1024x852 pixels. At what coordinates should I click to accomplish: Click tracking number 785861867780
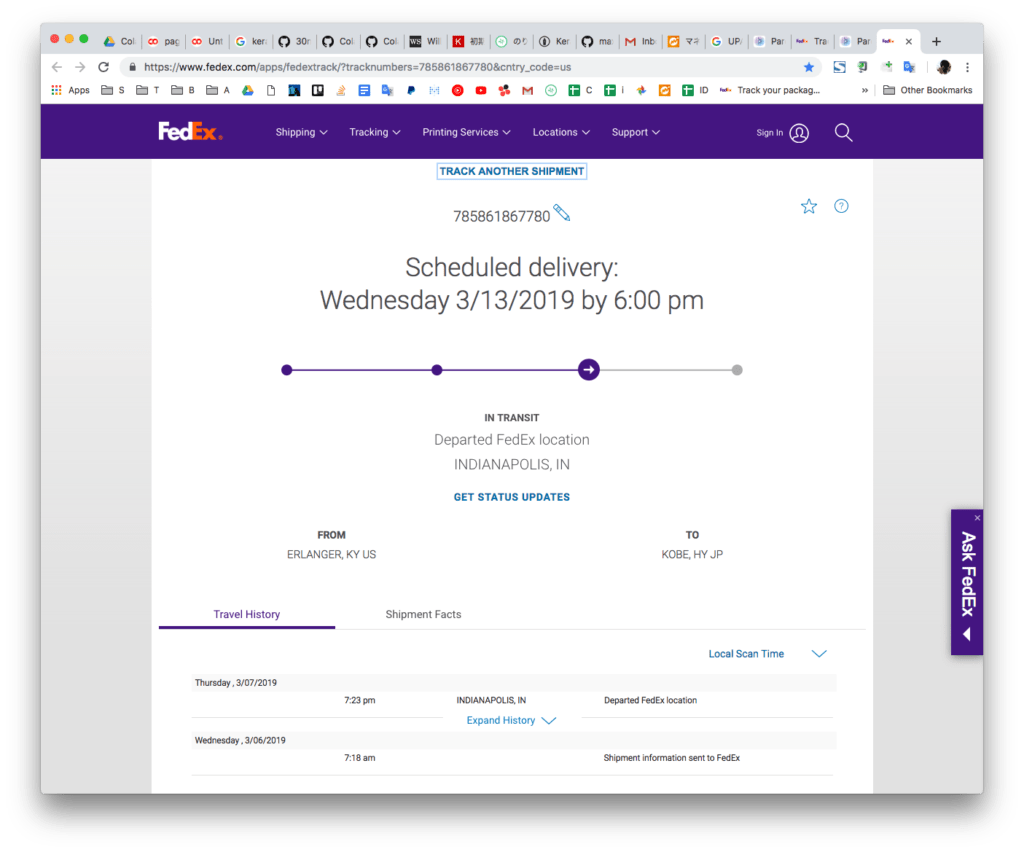point(502,216)
